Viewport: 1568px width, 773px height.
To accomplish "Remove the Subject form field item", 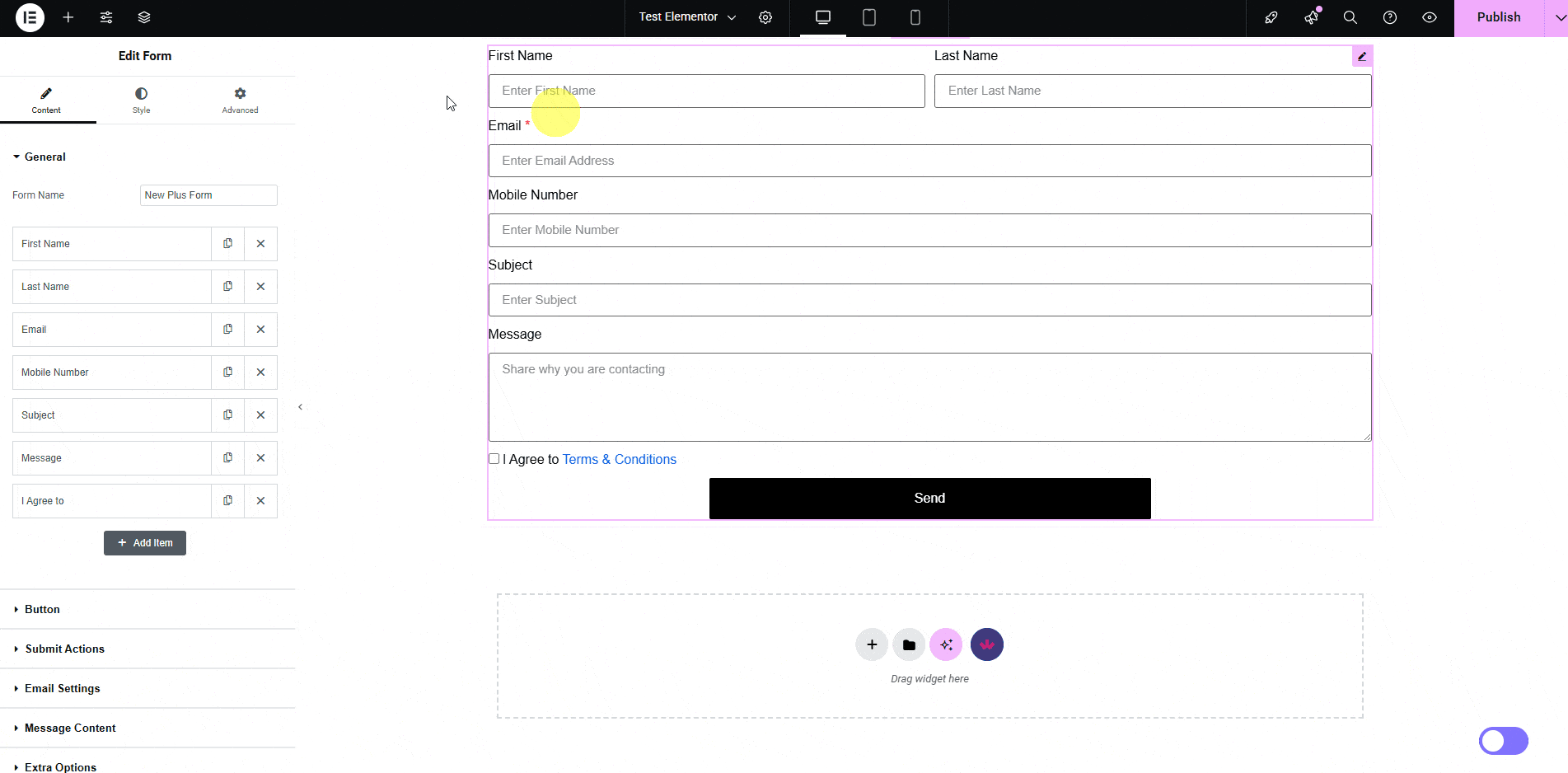I will click(260, 415).
